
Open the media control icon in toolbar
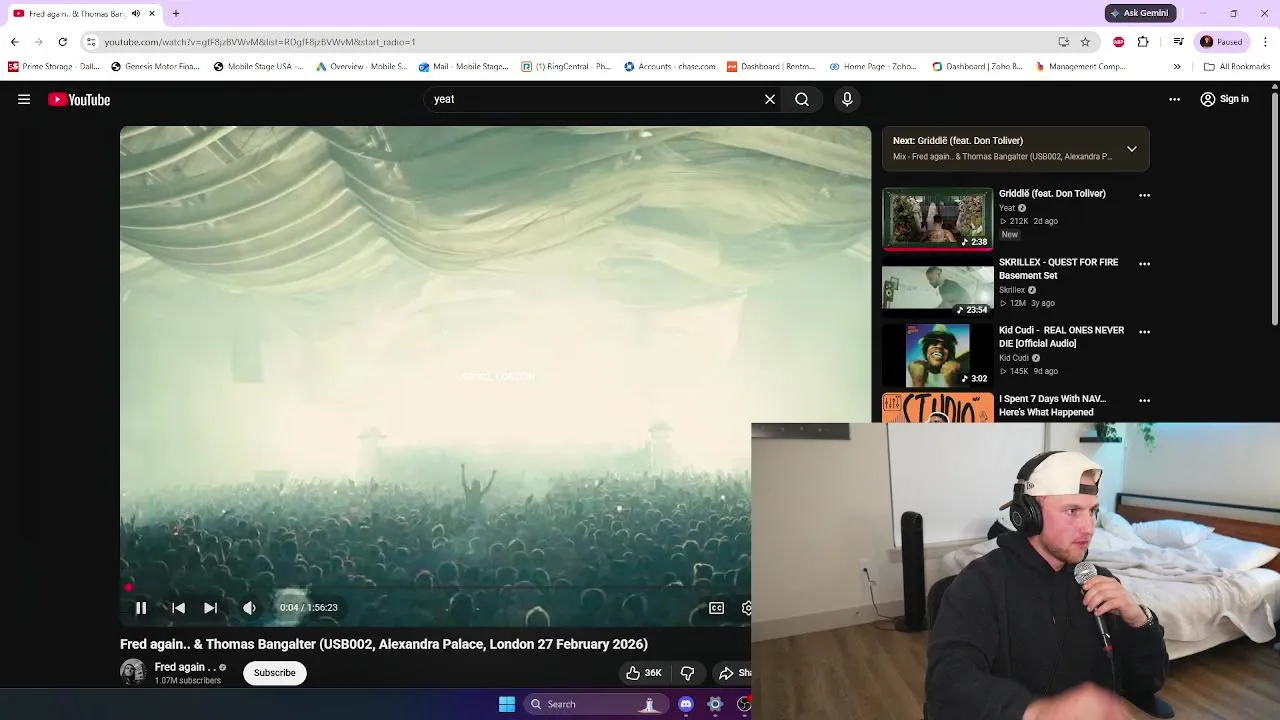tap(1179, 42)
